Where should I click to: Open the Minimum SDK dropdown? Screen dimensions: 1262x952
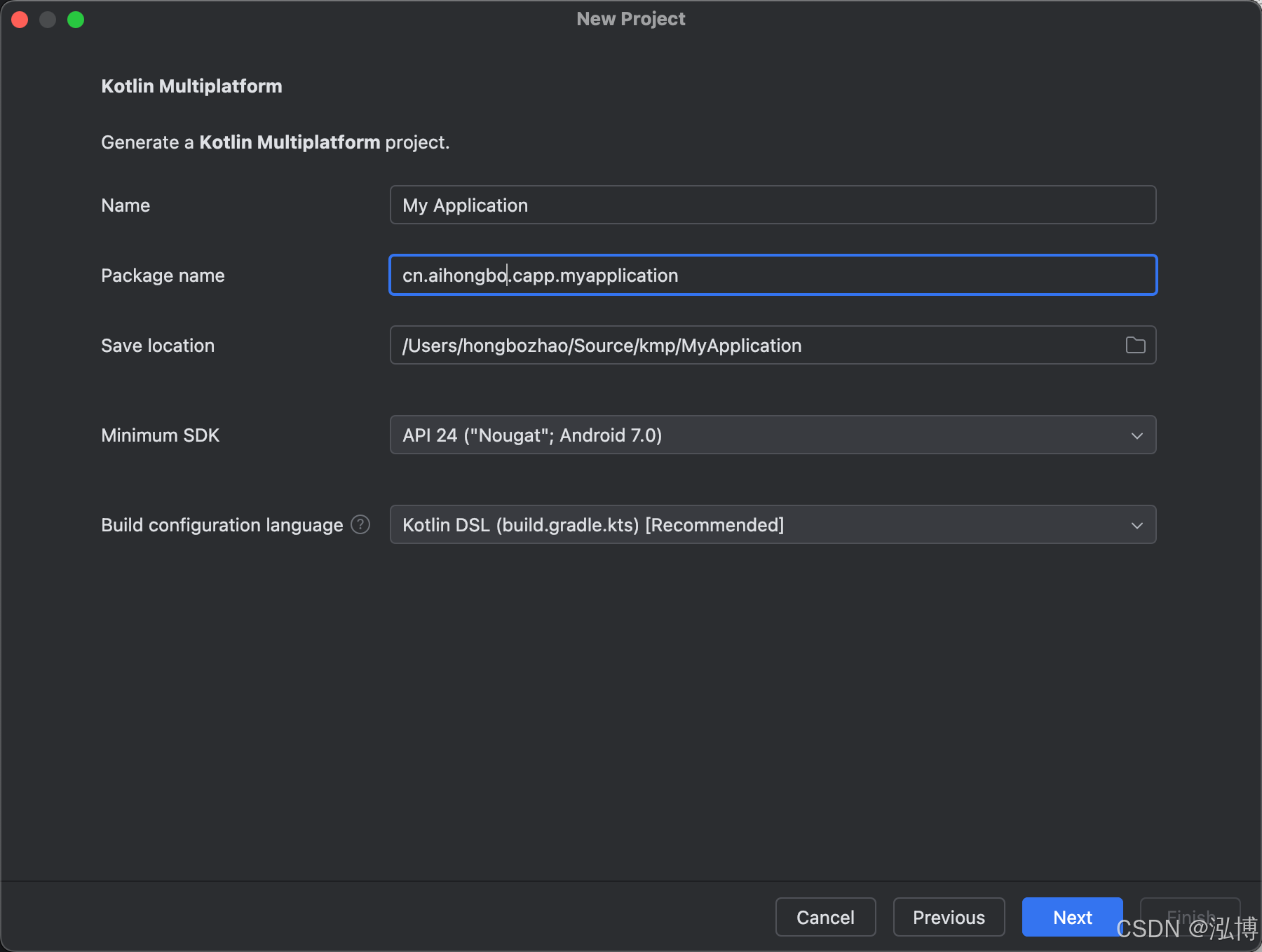[771, 435]
